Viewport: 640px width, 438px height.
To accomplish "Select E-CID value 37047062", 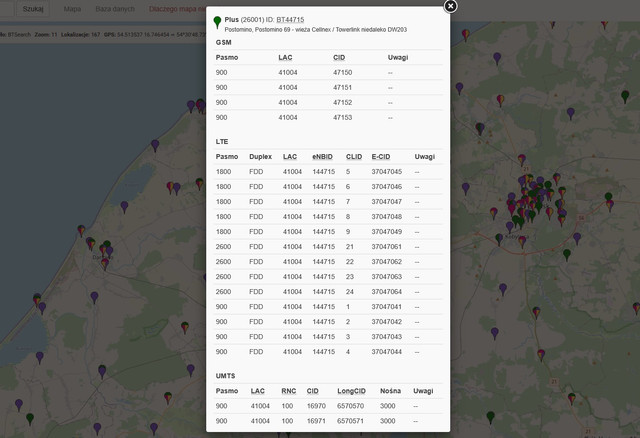I will (x=387, y=262).
